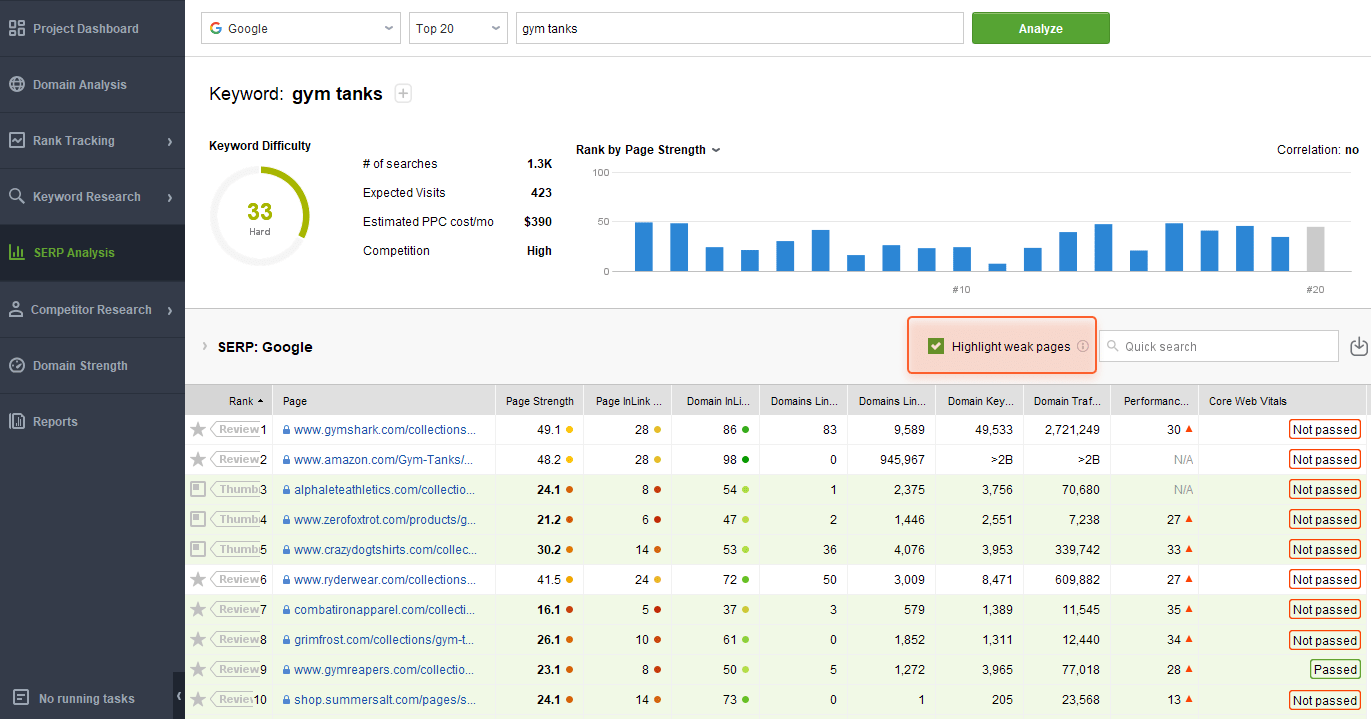Viewport: 1371px width, 719px height.
Task: Click the star icon on the ryderwear row
Action: pyautogui.click(x=198, y=579)
